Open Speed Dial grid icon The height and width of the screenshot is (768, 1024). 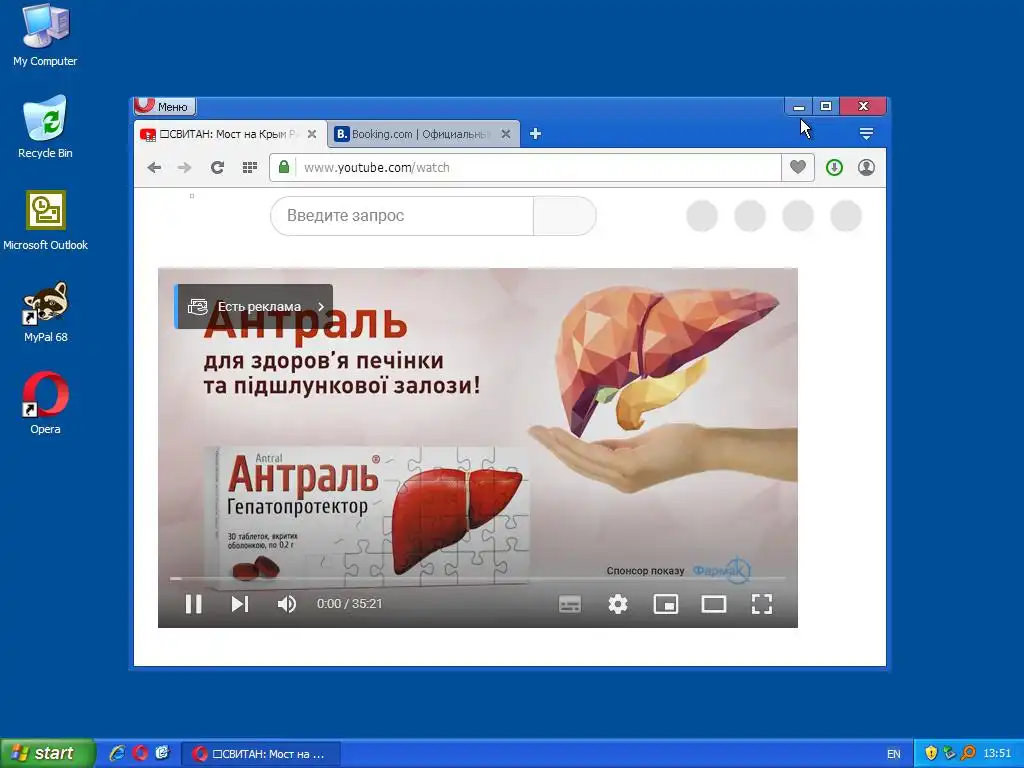(249, 168)
